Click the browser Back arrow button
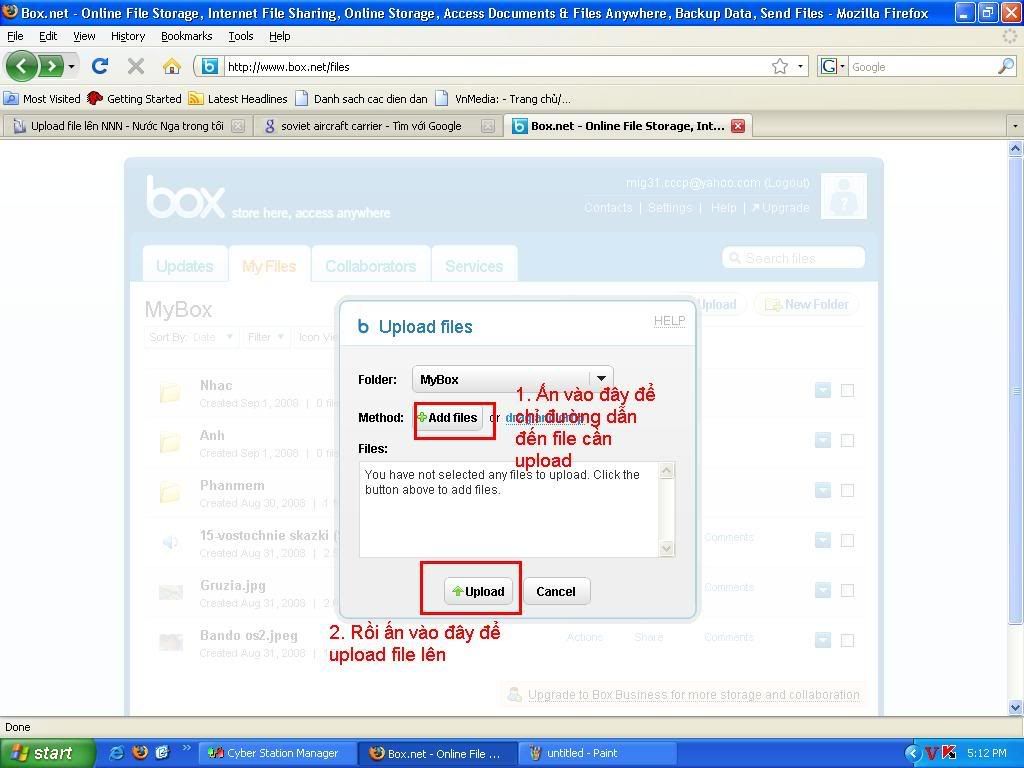This screenshot has height=768, width=1024. (22, 66)
